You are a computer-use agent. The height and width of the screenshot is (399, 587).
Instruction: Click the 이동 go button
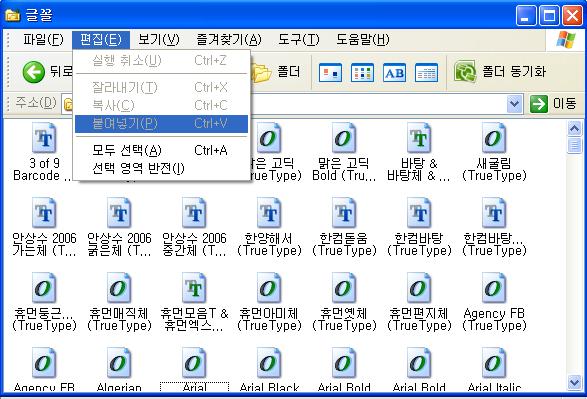click(x=553, y=104)
